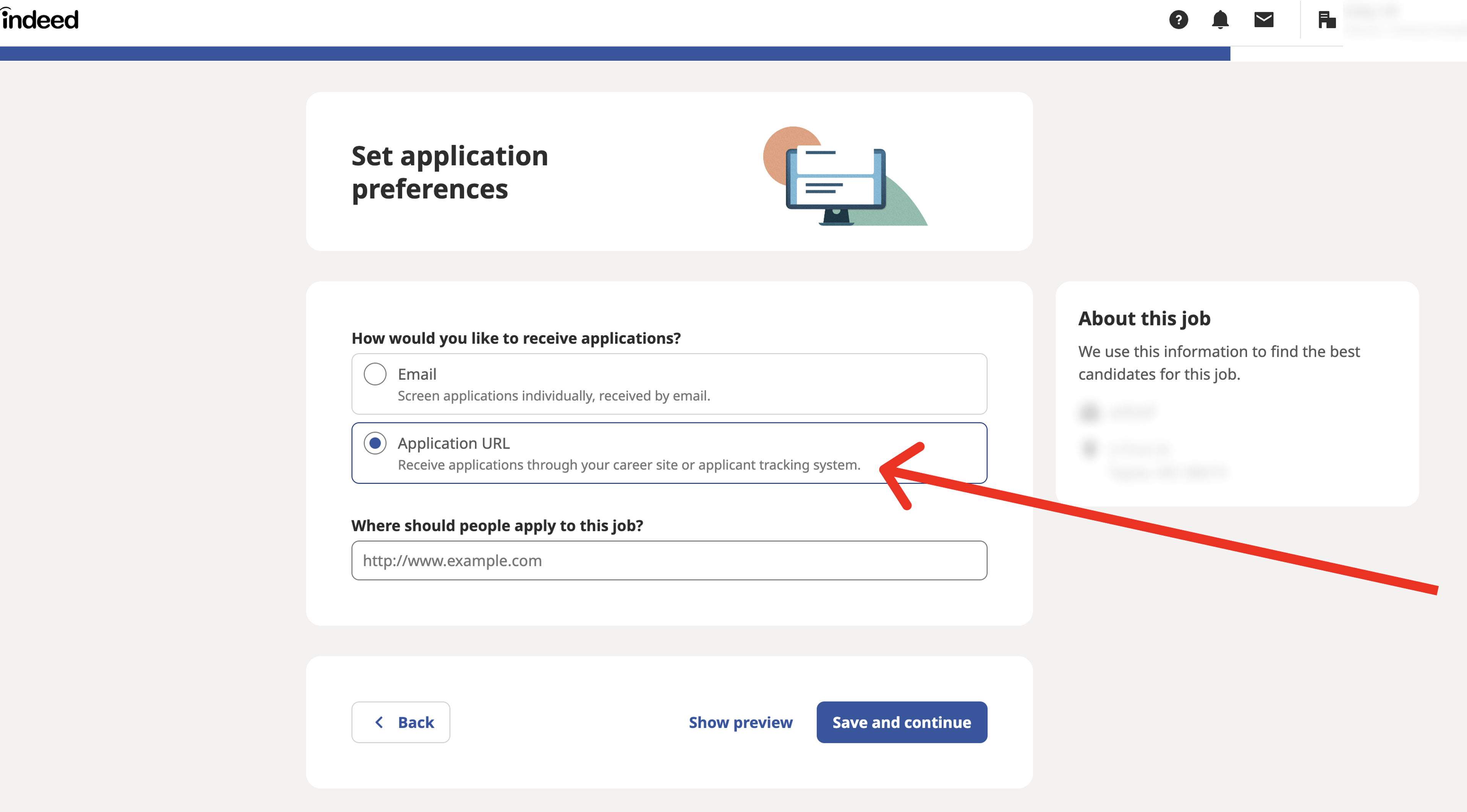Click Save and continue
The width and height of the screenshot is (1467, 812).
coord(902,722)
